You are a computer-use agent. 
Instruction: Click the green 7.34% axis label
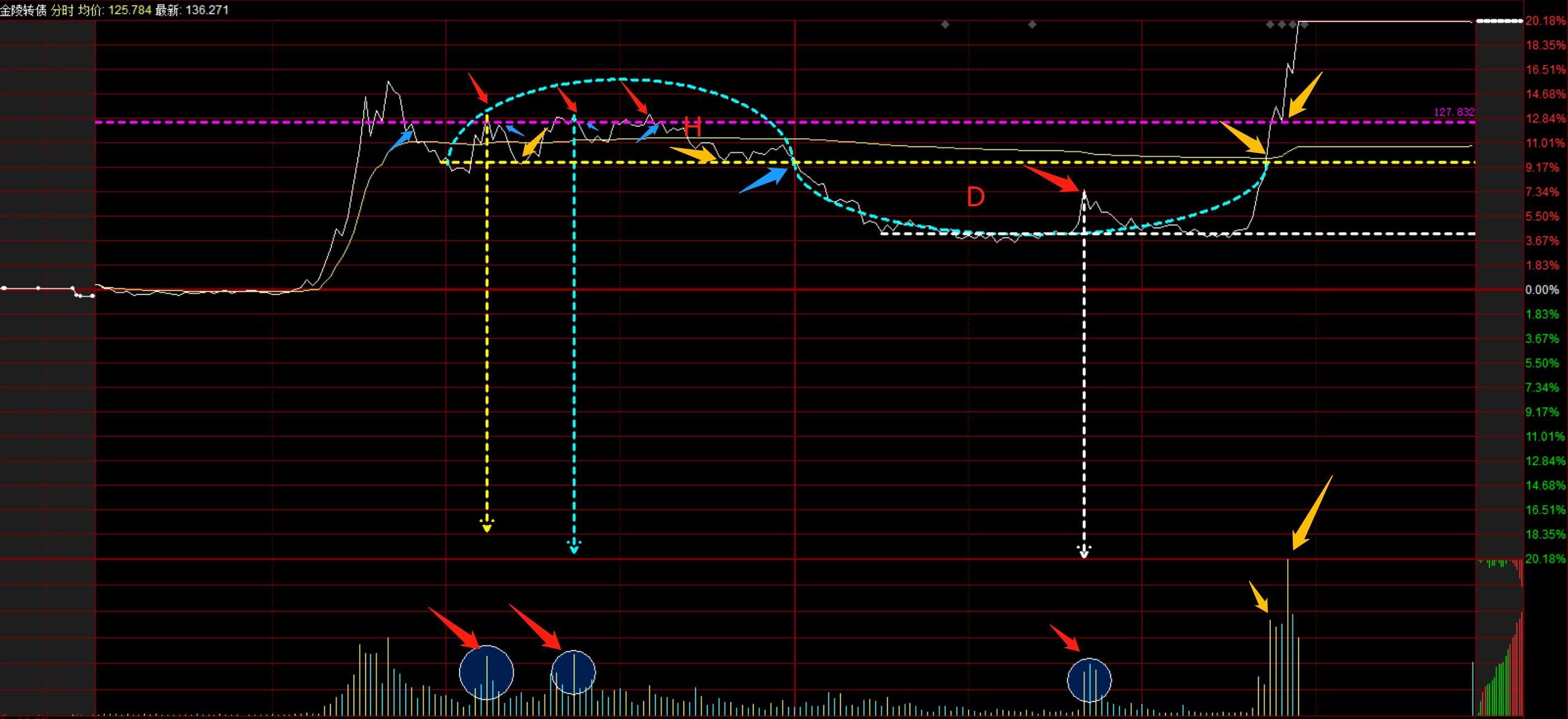1542,387
